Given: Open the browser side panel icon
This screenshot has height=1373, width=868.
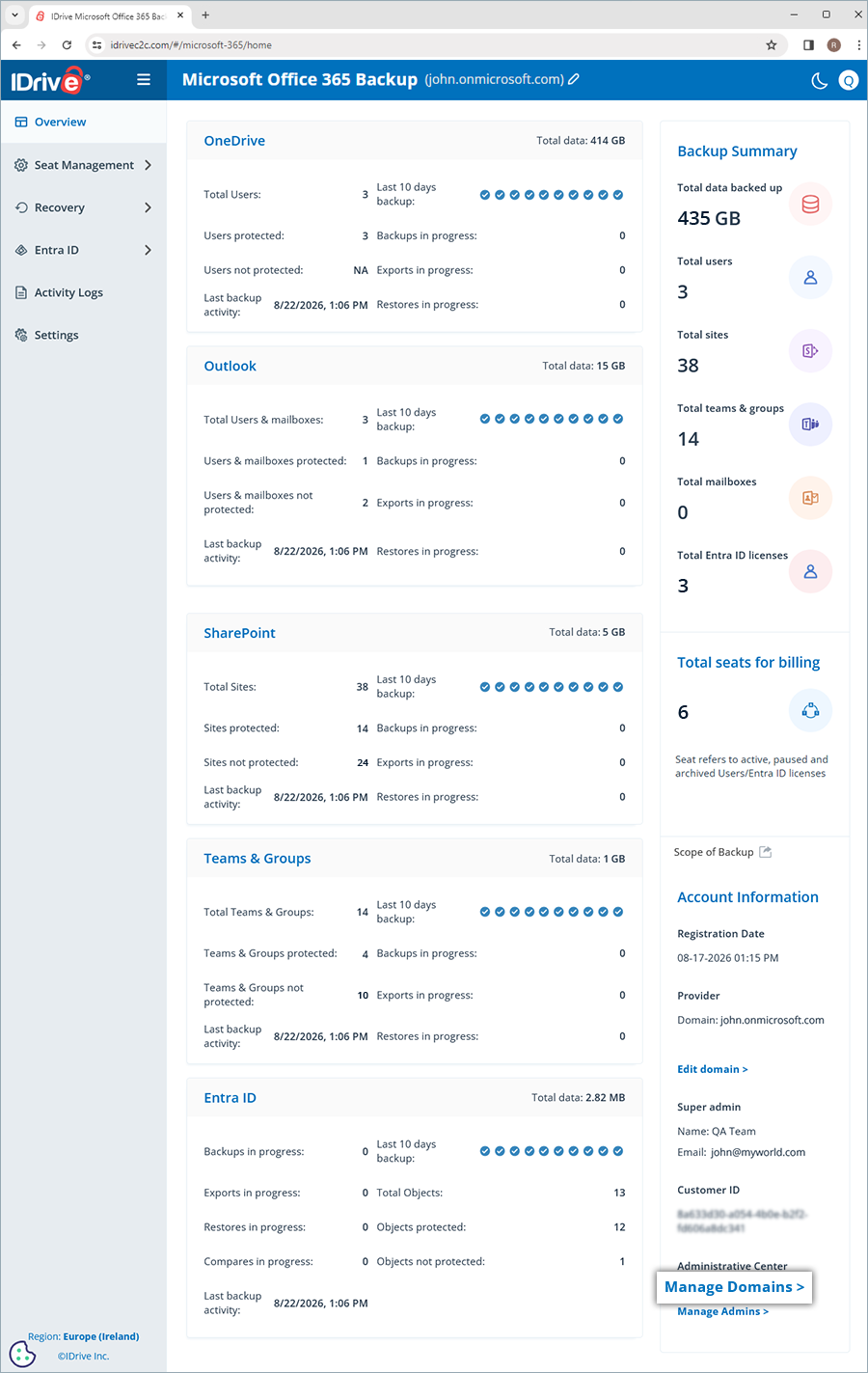Looking at the screenshot, I should point(808,44).
